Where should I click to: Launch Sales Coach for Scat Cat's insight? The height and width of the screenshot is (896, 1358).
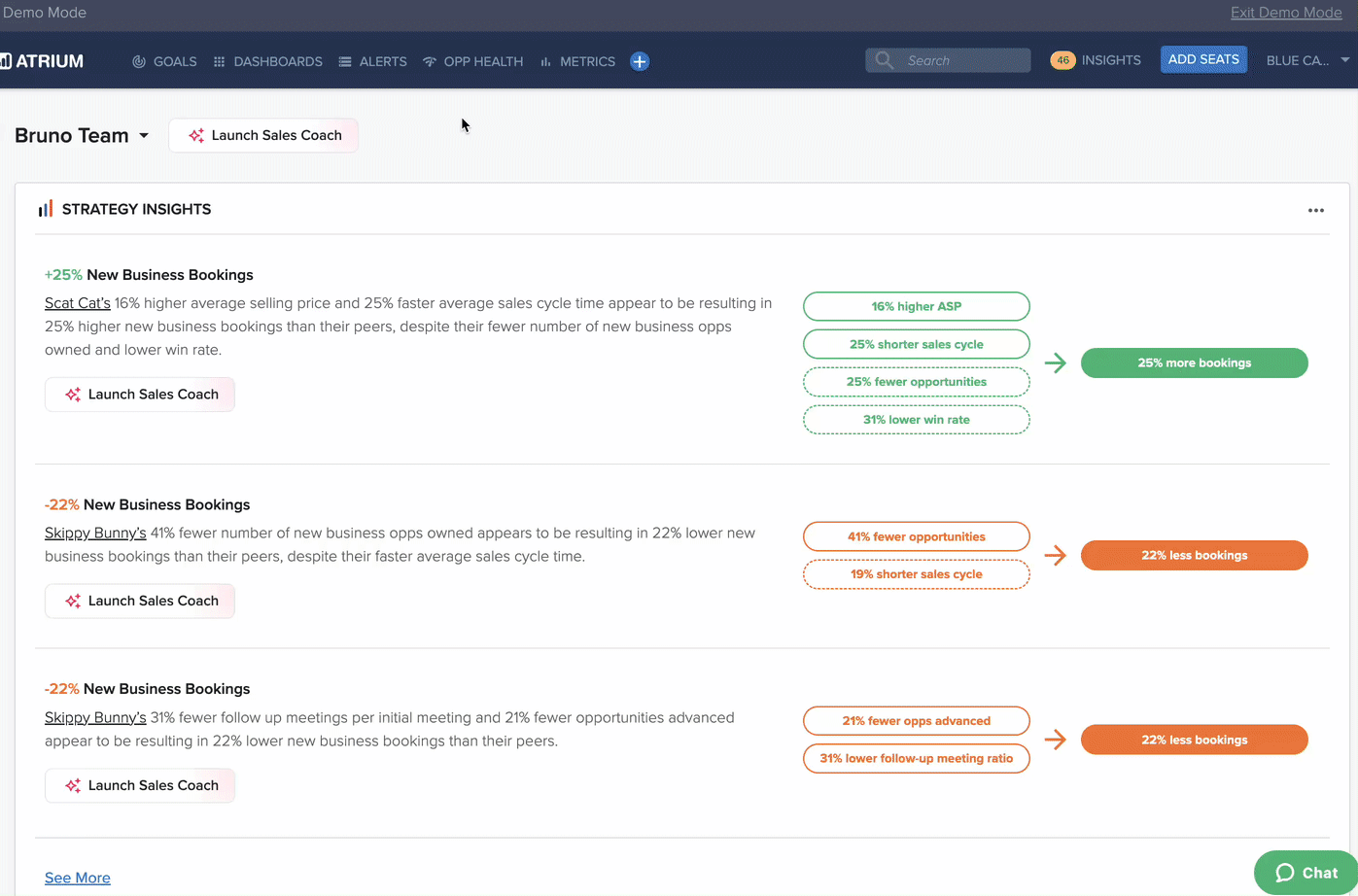coord(140,395)
